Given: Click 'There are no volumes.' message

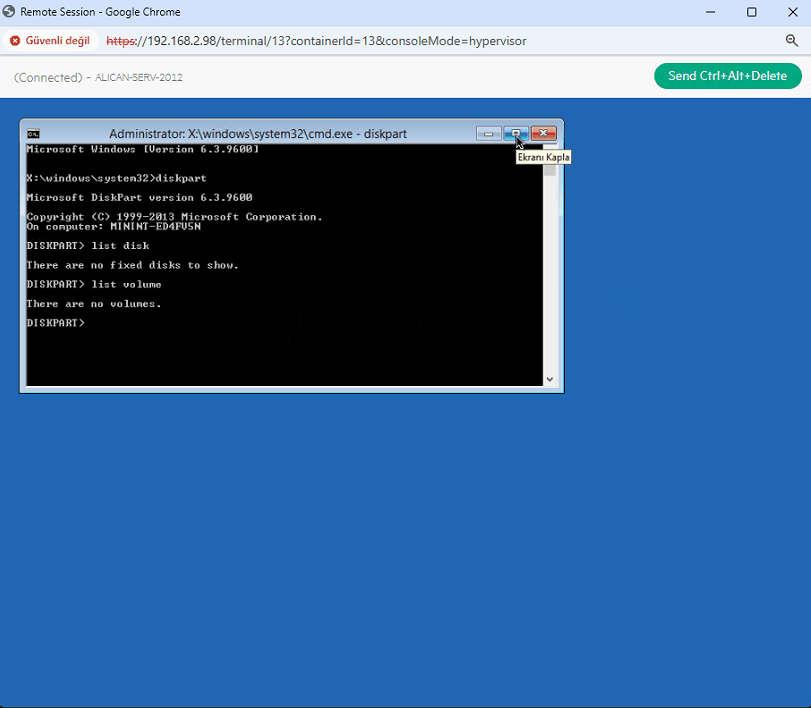Looking at the screenshot, I should [94, 304].
